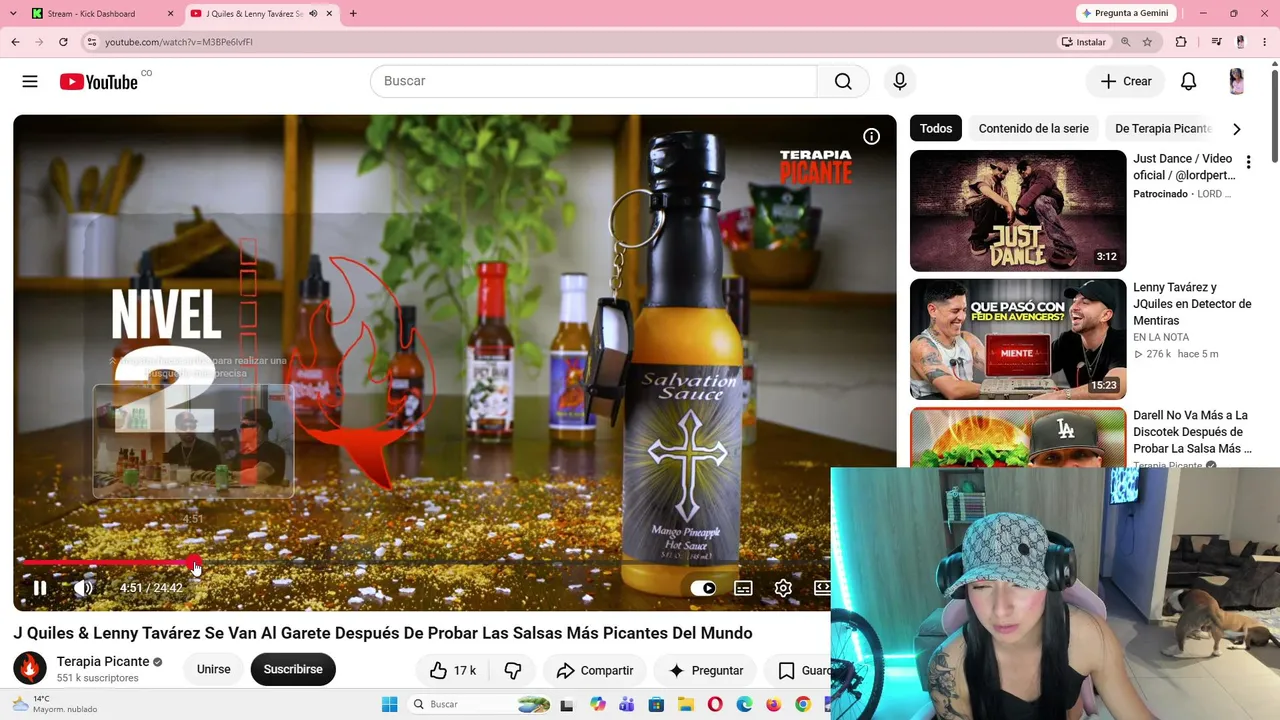
Task: Open options for the Just Dance video
Action: tap(1248, 162)
